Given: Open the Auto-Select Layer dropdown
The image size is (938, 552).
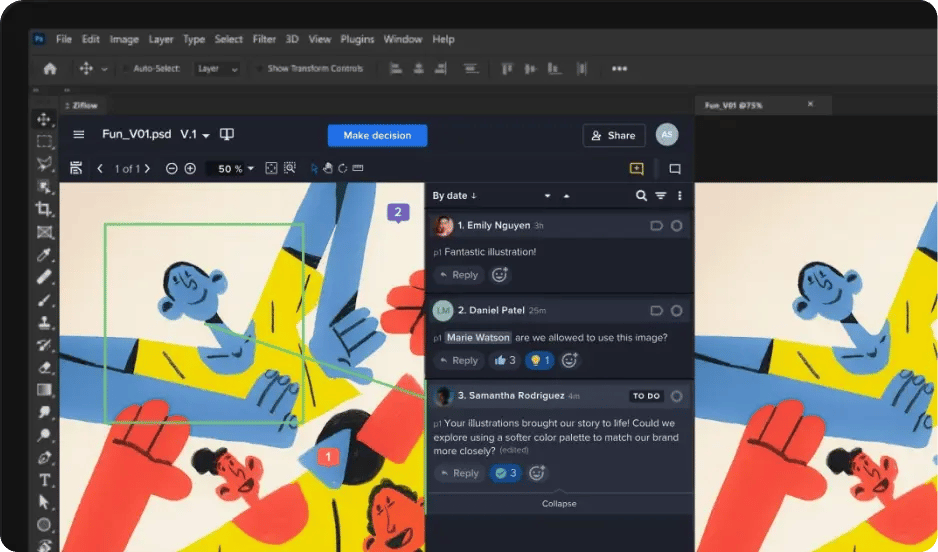Looking at the screenshot, I should click(217, 69).
